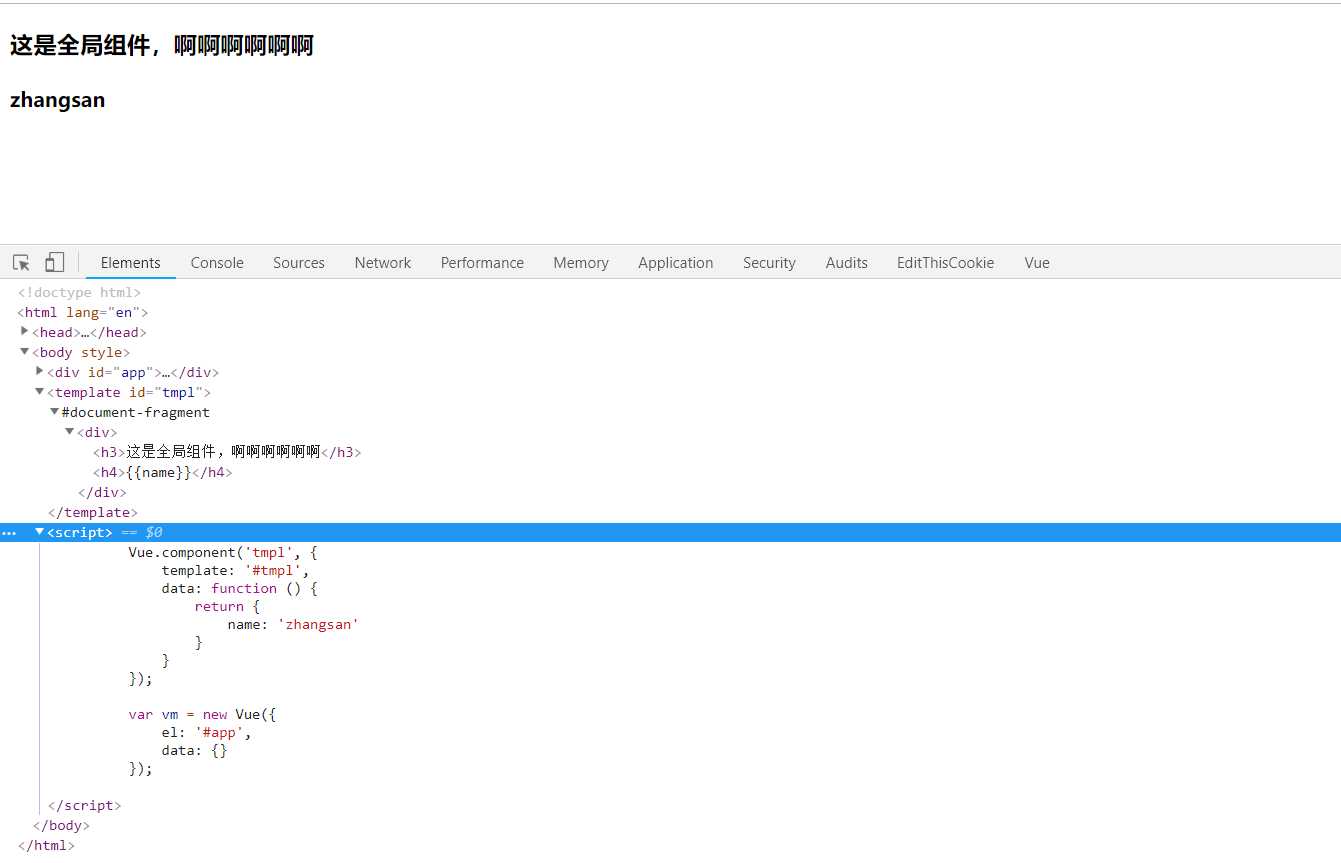Select the <!doctype html> line

click(x=79, y=292)
